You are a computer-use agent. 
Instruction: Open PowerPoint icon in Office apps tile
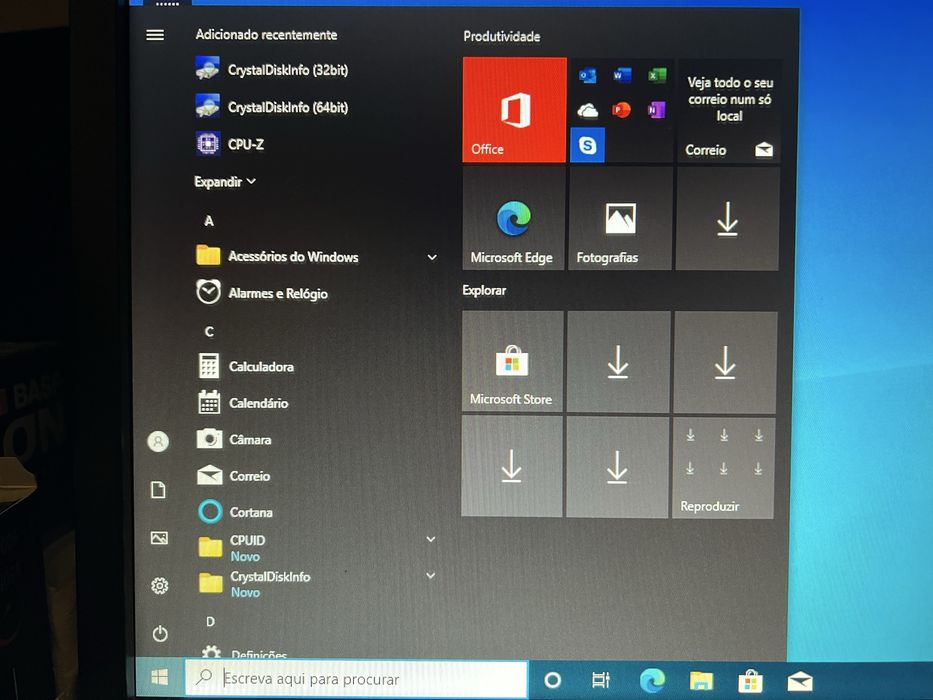622,110
